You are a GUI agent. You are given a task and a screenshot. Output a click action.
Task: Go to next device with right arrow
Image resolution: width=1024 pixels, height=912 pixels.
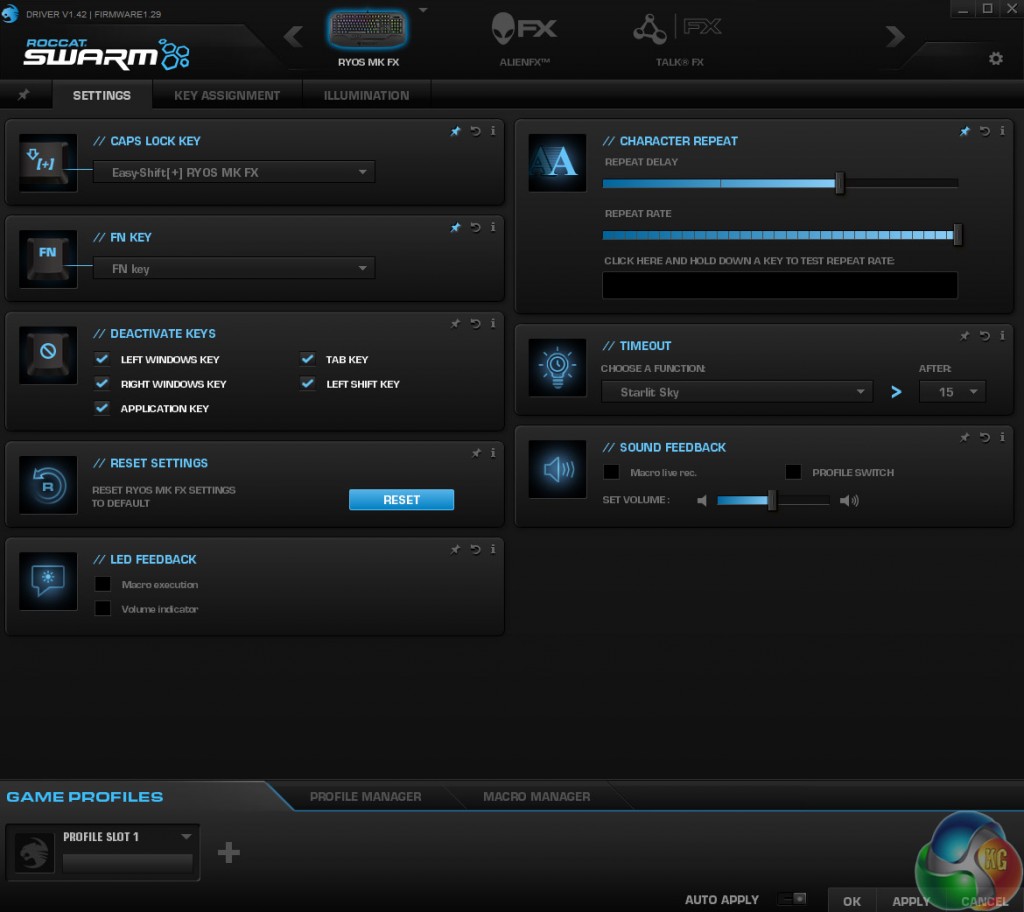coord(895,35)
